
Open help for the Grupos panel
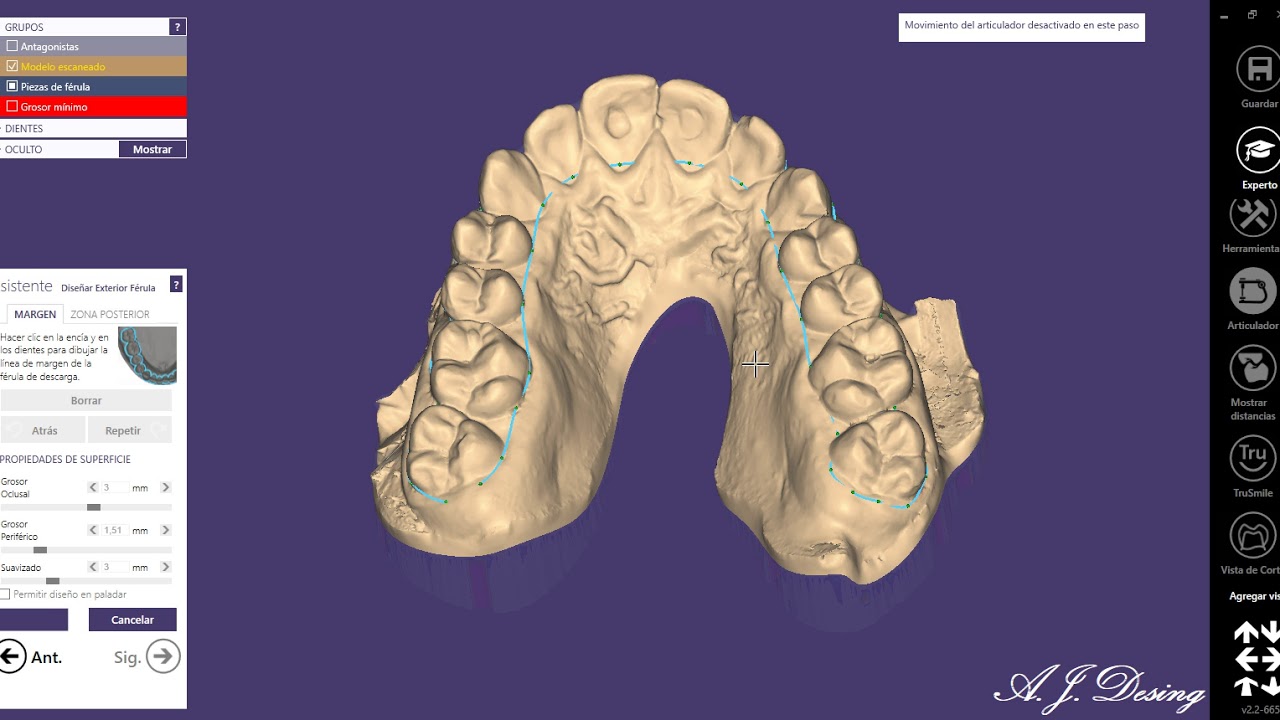[177, 27]
